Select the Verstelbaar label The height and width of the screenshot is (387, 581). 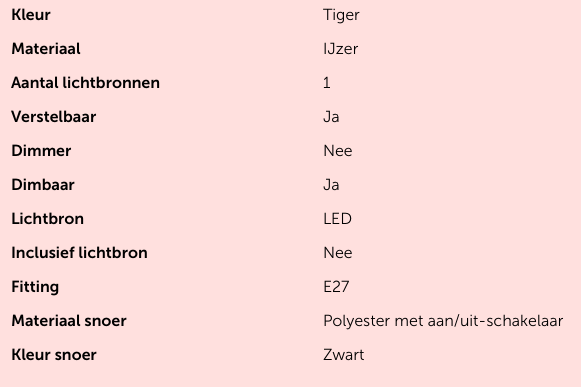point(54,117)
